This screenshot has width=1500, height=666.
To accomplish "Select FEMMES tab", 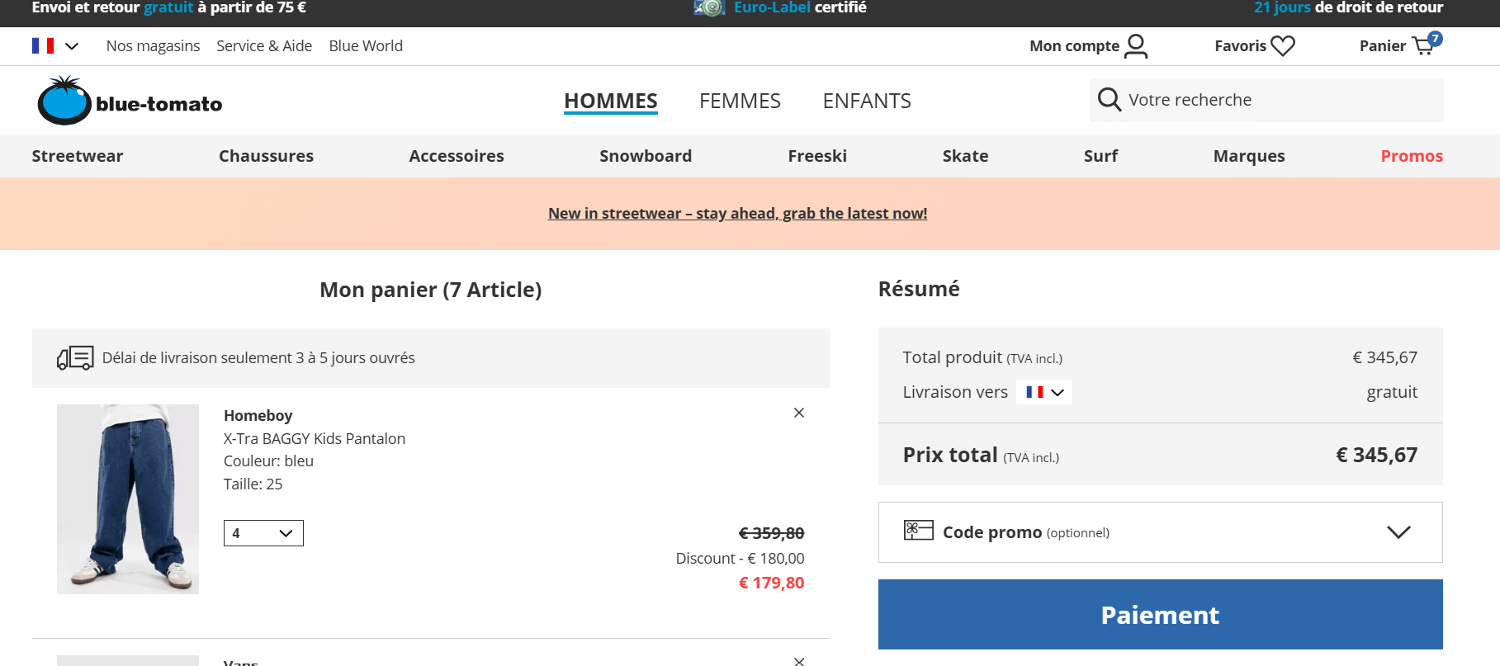I will pos(740,101).
